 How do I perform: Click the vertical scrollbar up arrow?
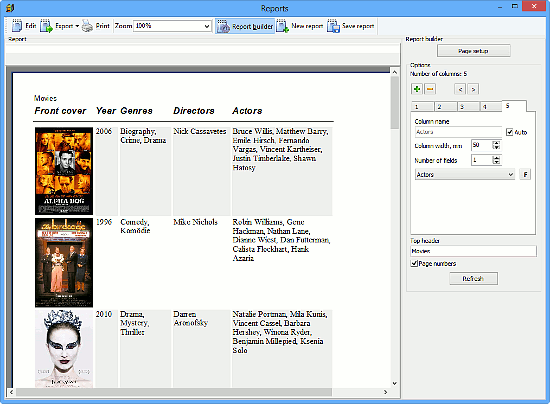395,72
